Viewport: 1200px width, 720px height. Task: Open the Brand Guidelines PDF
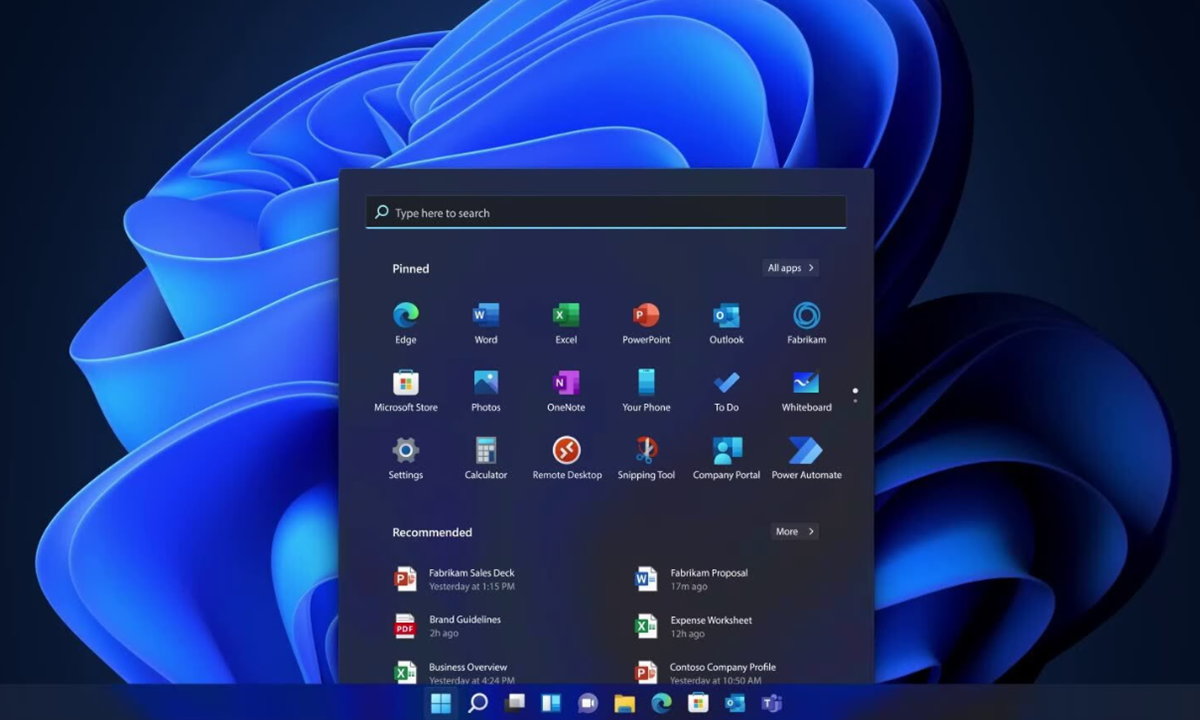(464, 626)
